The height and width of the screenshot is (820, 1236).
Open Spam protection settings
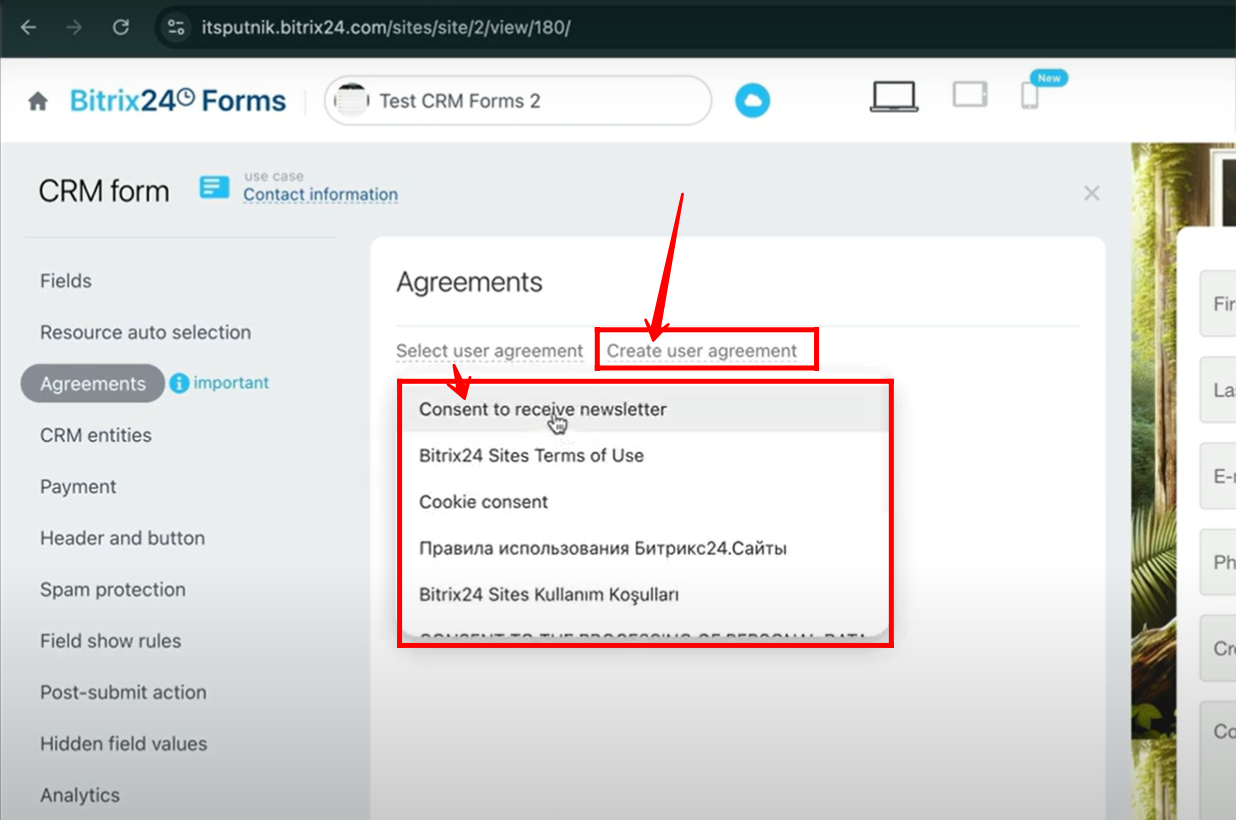click(x=113, y=590)
